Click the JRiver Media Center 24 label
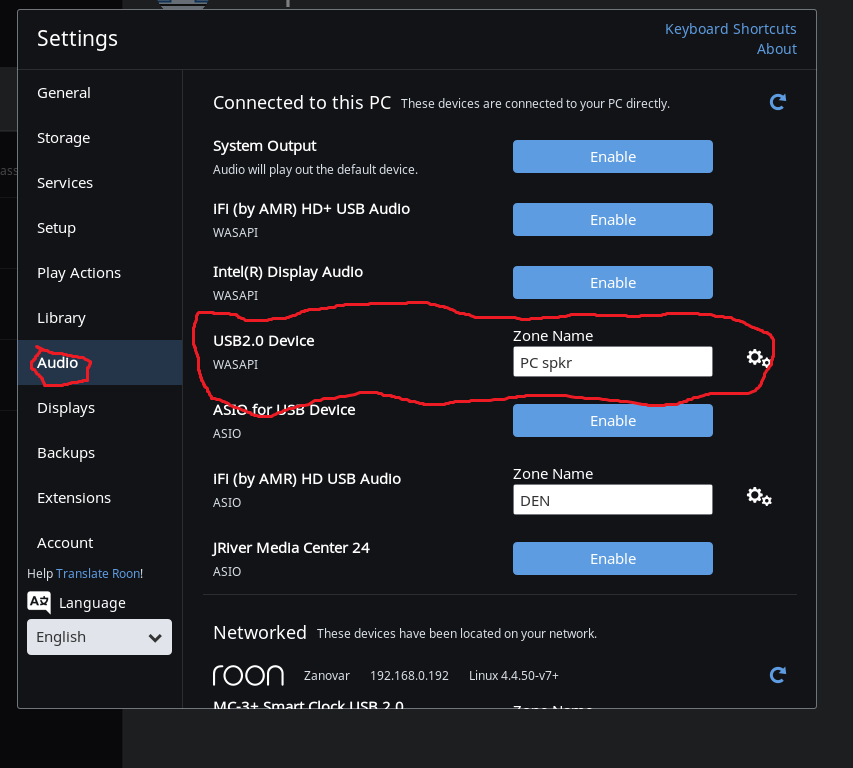Viewport: 853px width, 768px height. coord(291,548)
